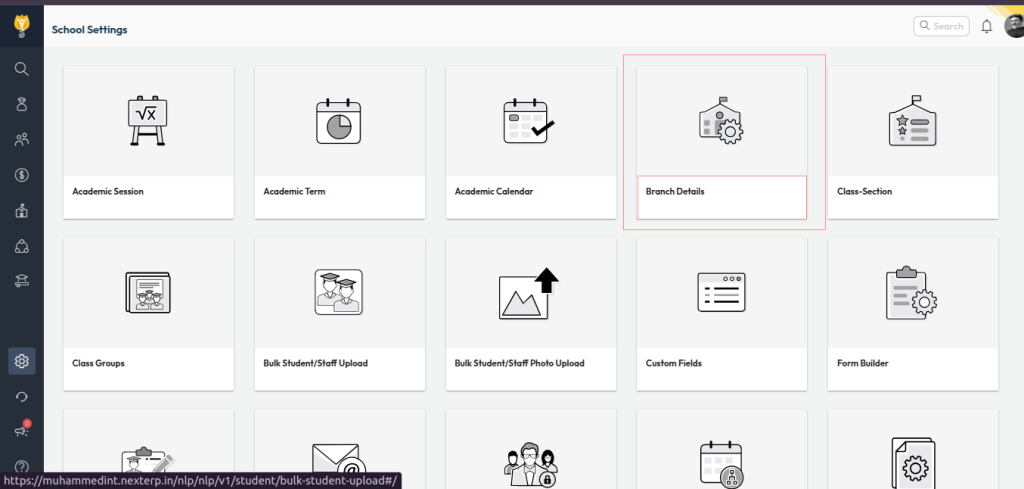Image resolution: width=1024 pixels, height=489 pixels.
Task: Launch the Form Builder
Action: (x=912, y=313)
